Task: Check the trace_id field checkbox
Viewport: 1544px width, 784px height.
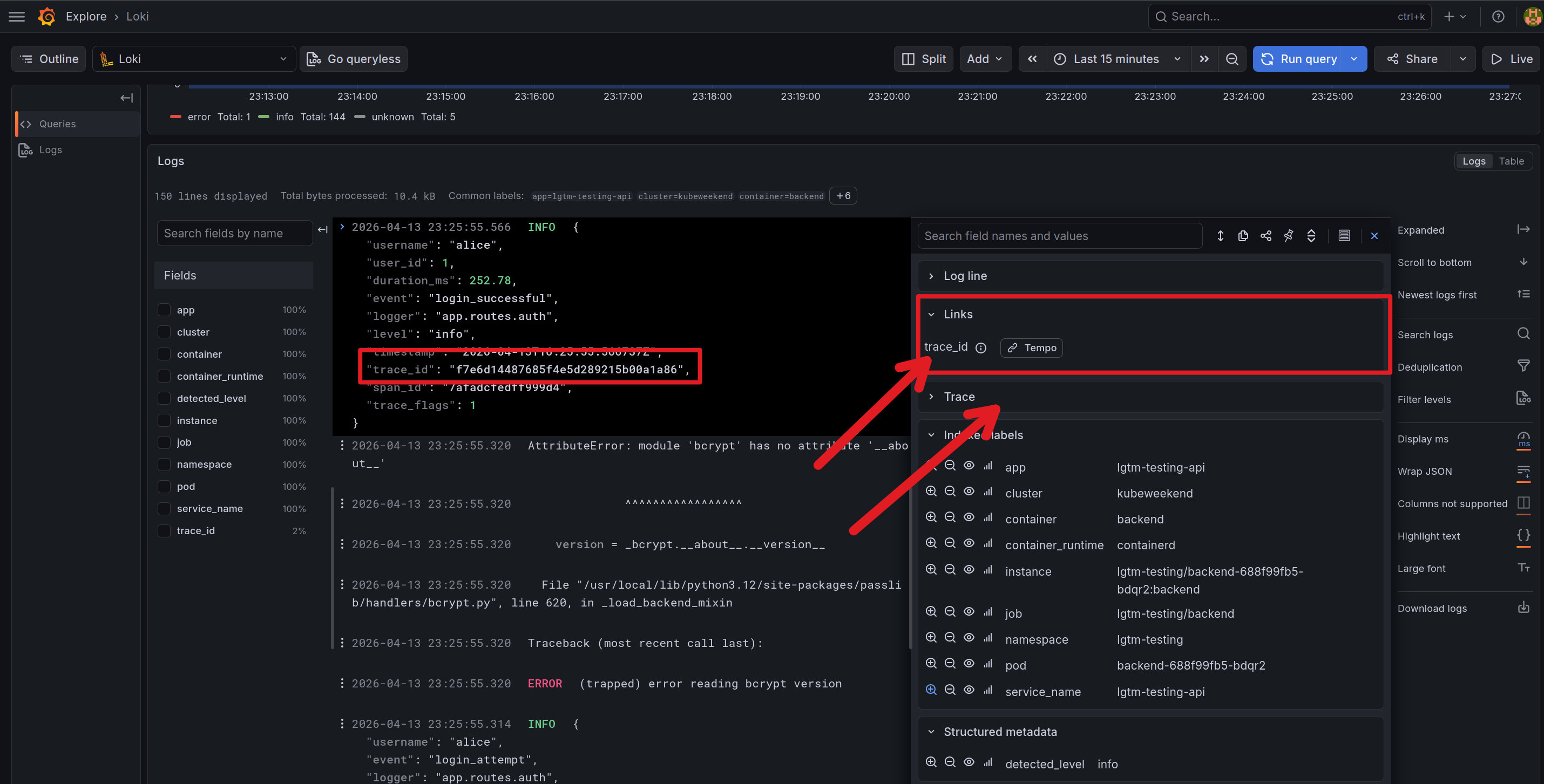Action: (x=164, y=530)
